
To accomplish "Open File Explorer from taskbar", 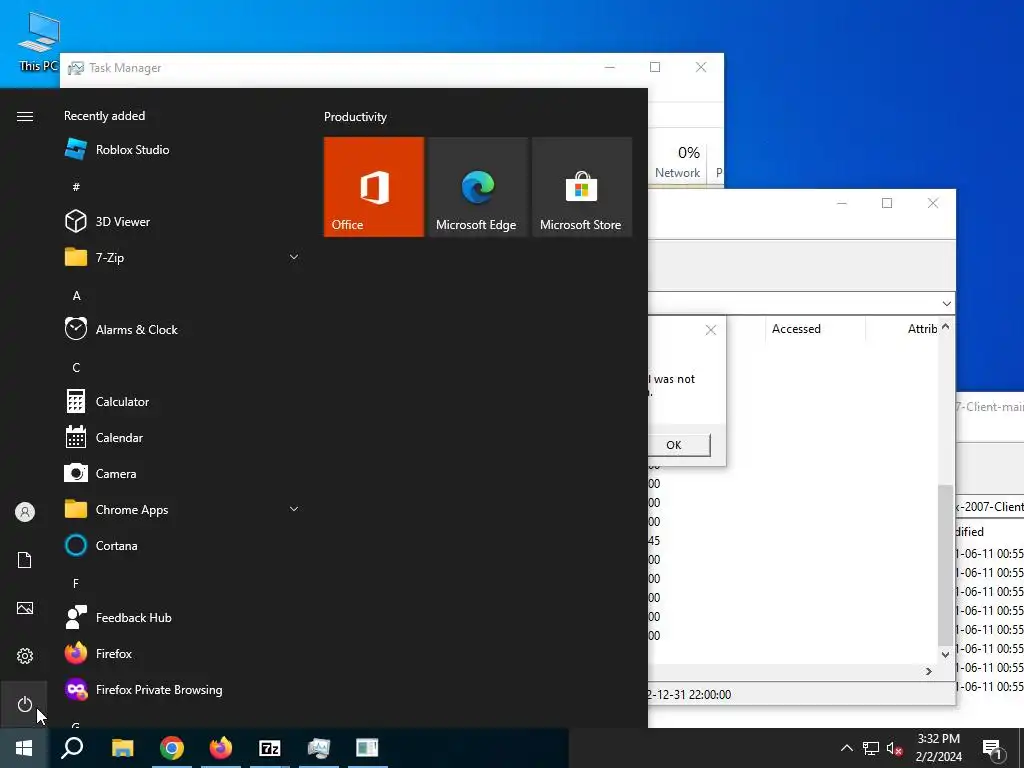I will pyautogui.click(x=122, y=748).
